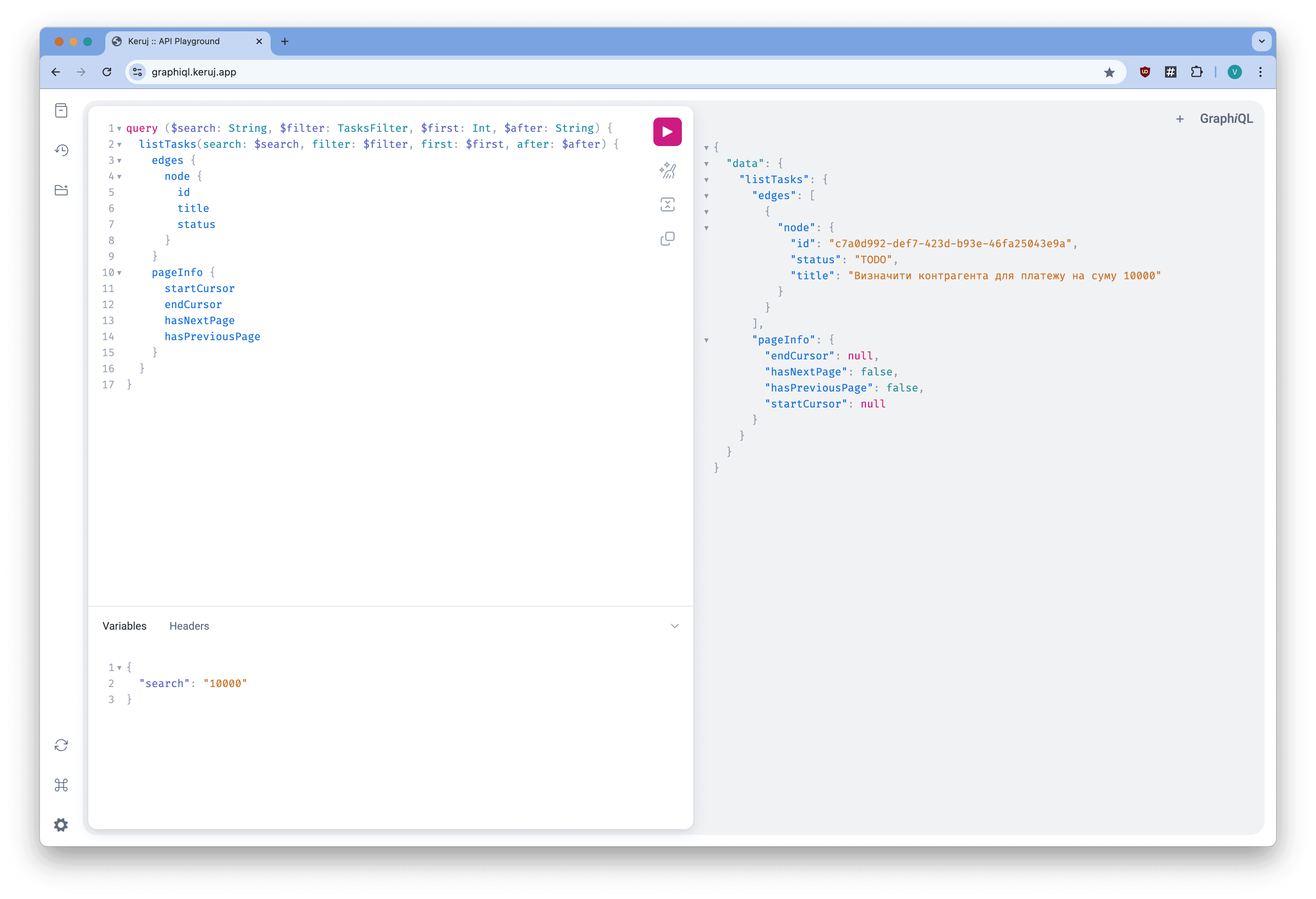Open the Chrome profile avatar V
This screenshot has height=899, width=1316.
(1234, 72)
